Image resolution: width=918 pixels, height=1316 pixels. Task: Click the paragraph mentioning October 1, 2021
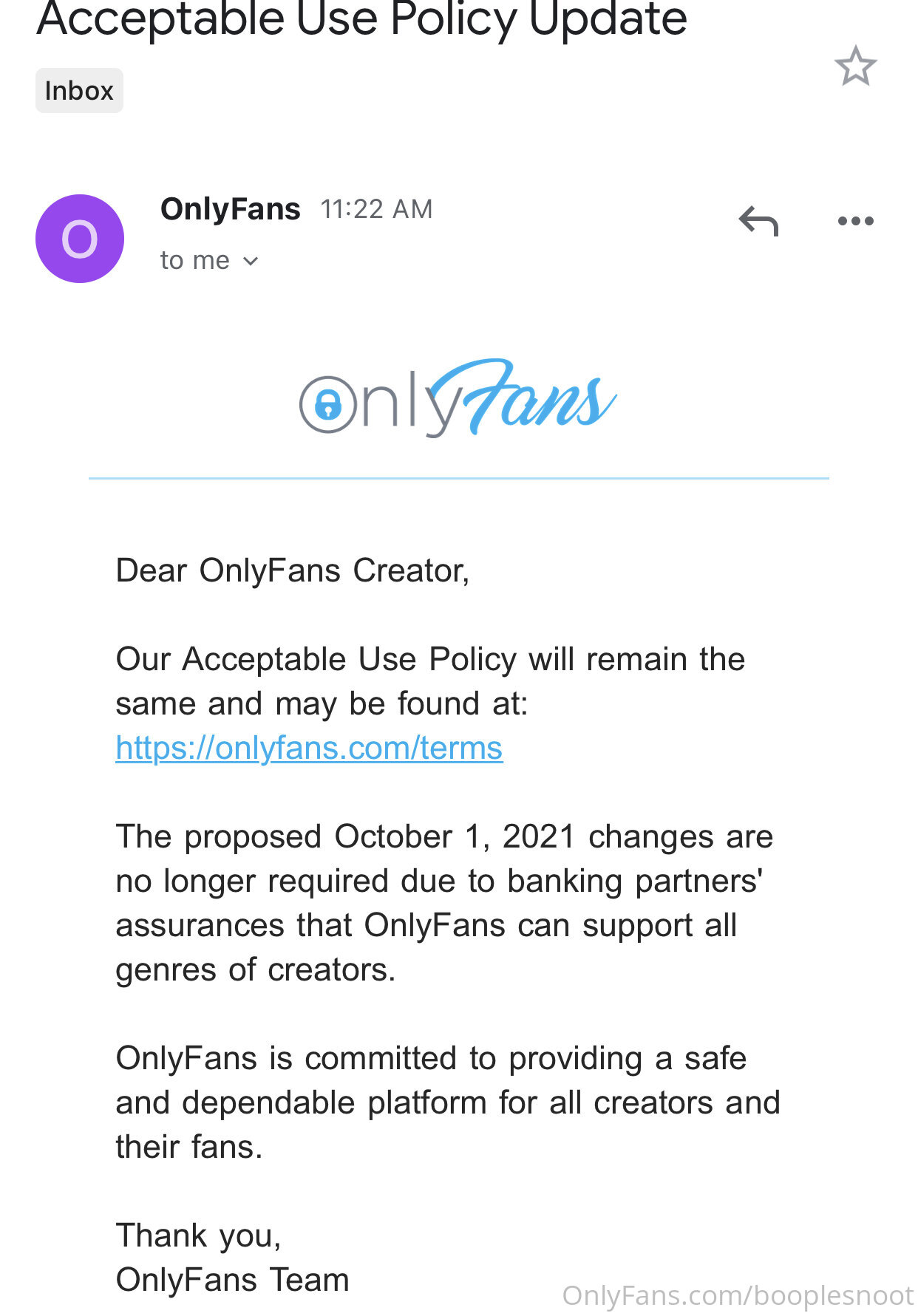point(444,903)
